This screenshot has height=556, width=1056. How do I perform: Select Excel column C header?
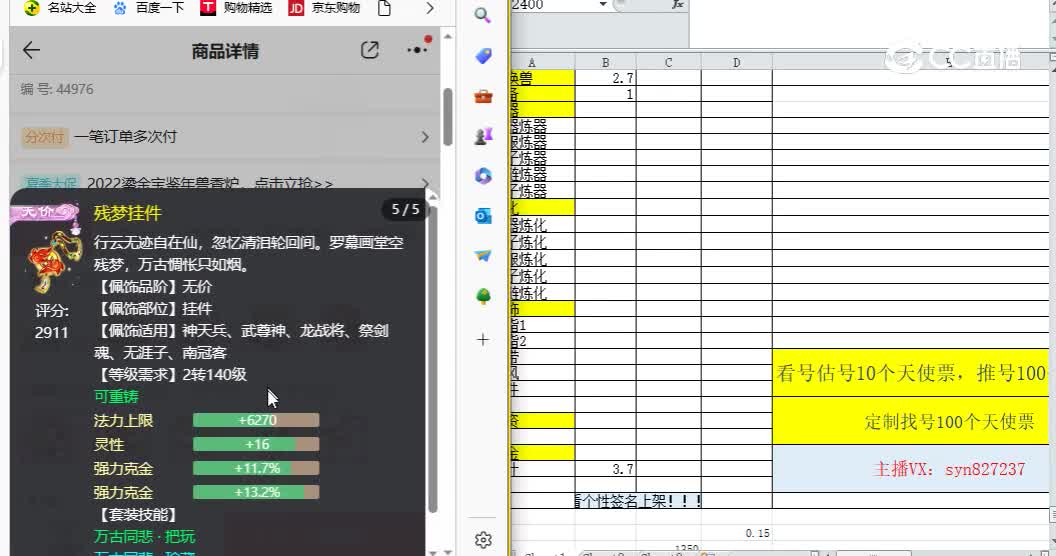pyautogui.click(x=668, y=62)
